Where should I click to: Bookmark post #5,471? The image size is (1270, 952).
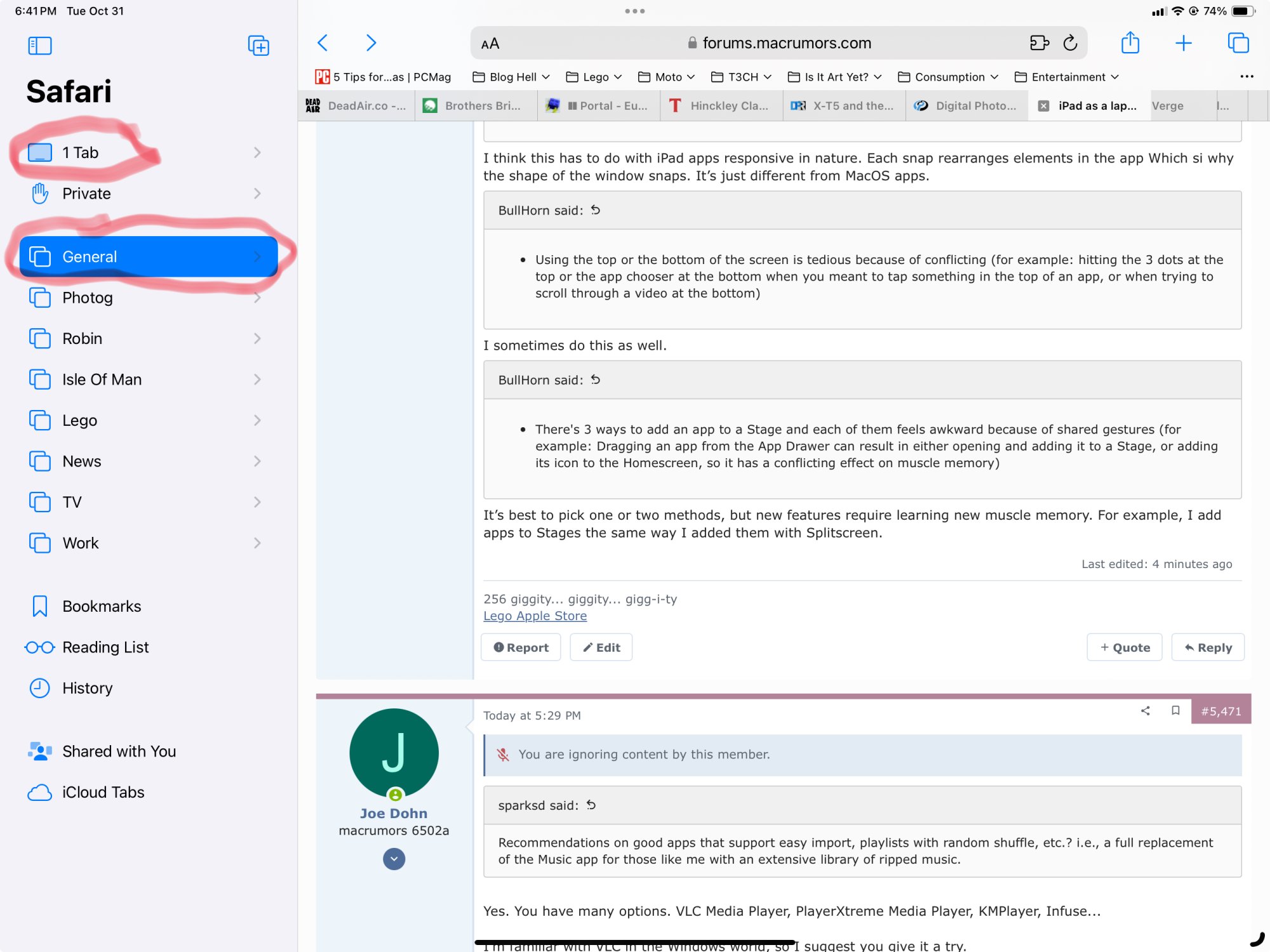[1175, 710]
